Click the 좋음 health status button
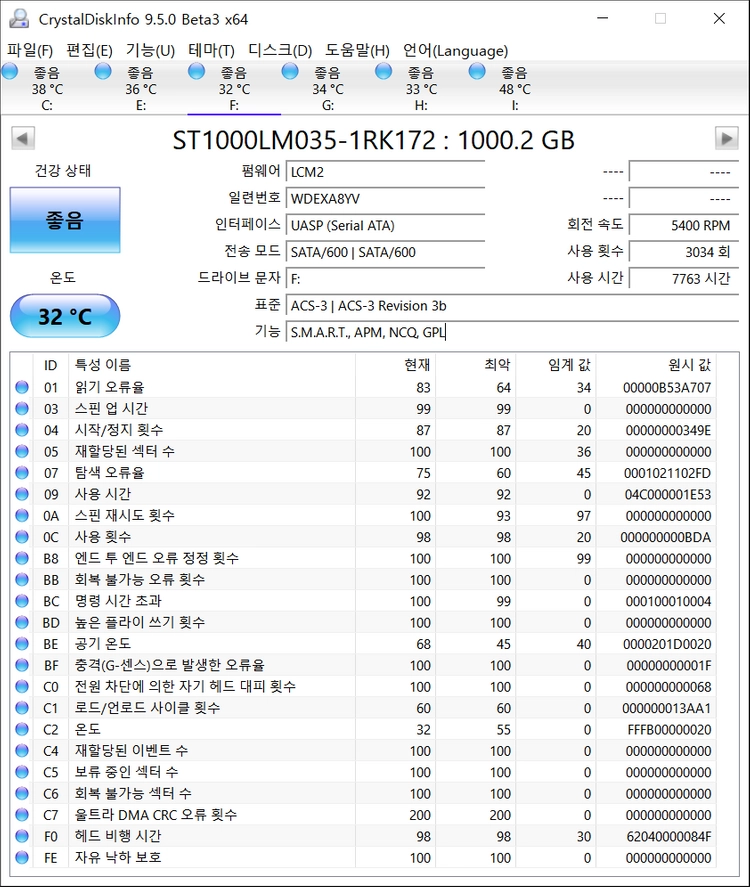750x887 pixels. tap(65, 220)
